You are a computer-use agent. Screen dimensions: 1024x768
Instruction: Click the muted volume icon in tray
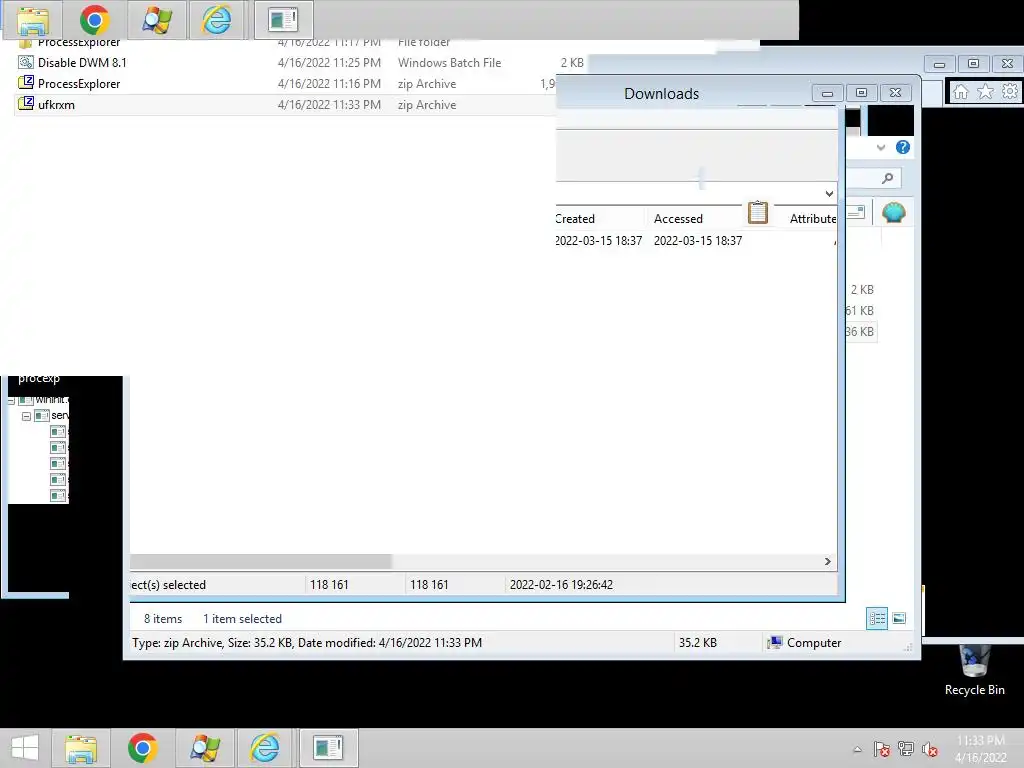point(930,749)
